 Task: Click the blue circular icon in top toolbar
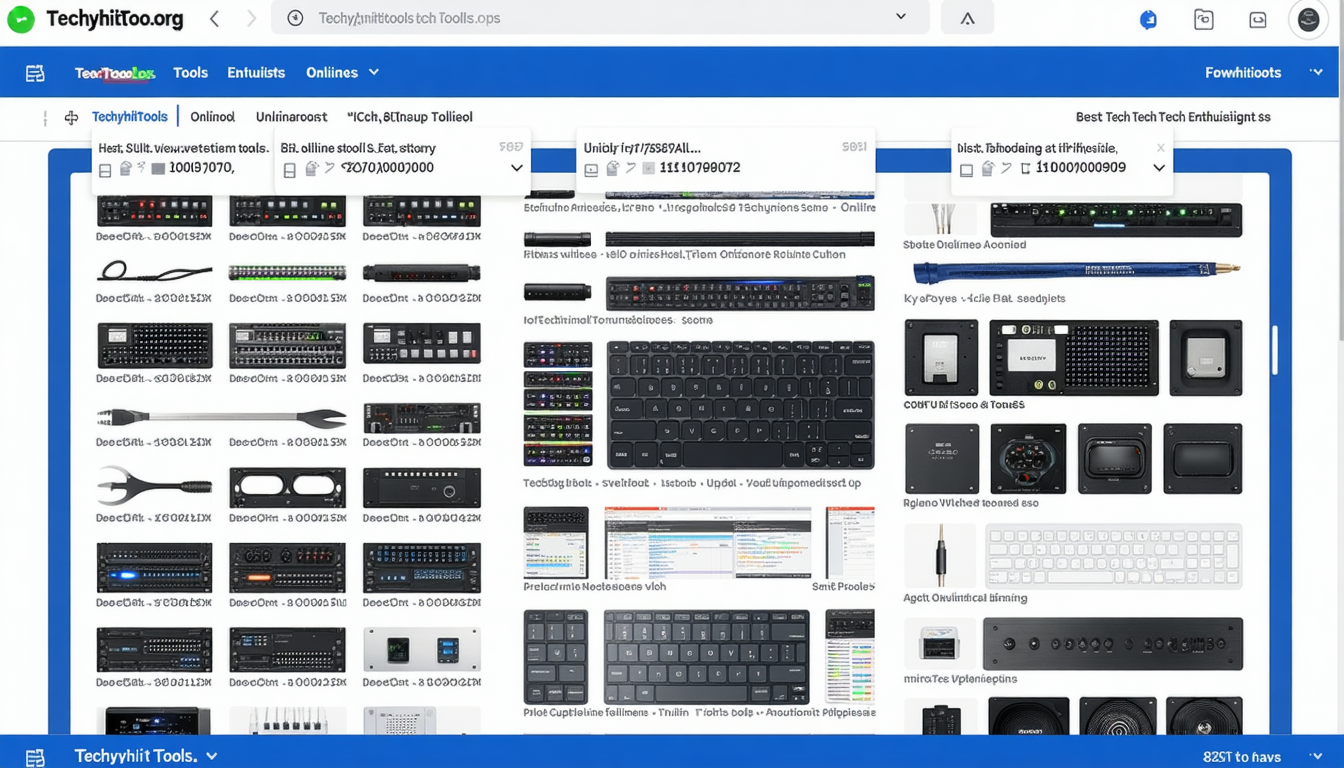click(x=1148, y=19)
